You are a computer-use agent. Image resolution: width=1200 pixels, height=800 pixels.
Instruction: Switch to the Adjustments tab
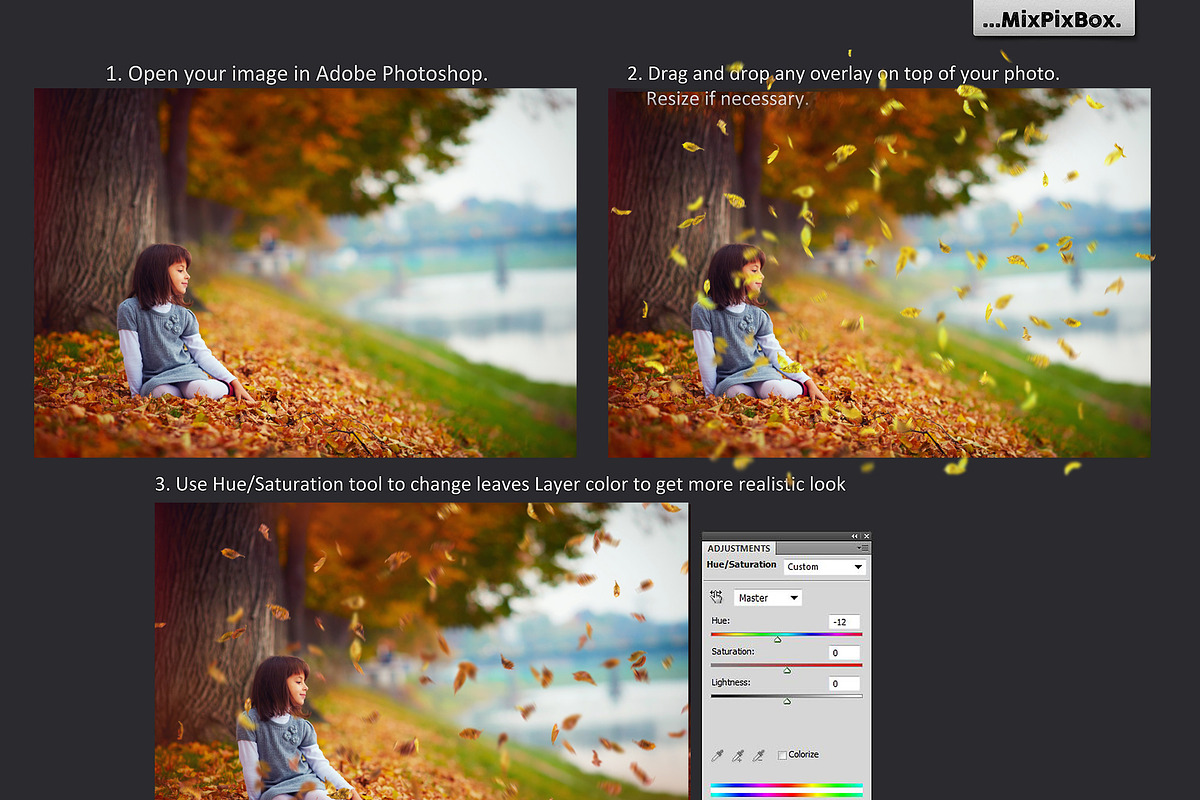click(x=739, y=548)
